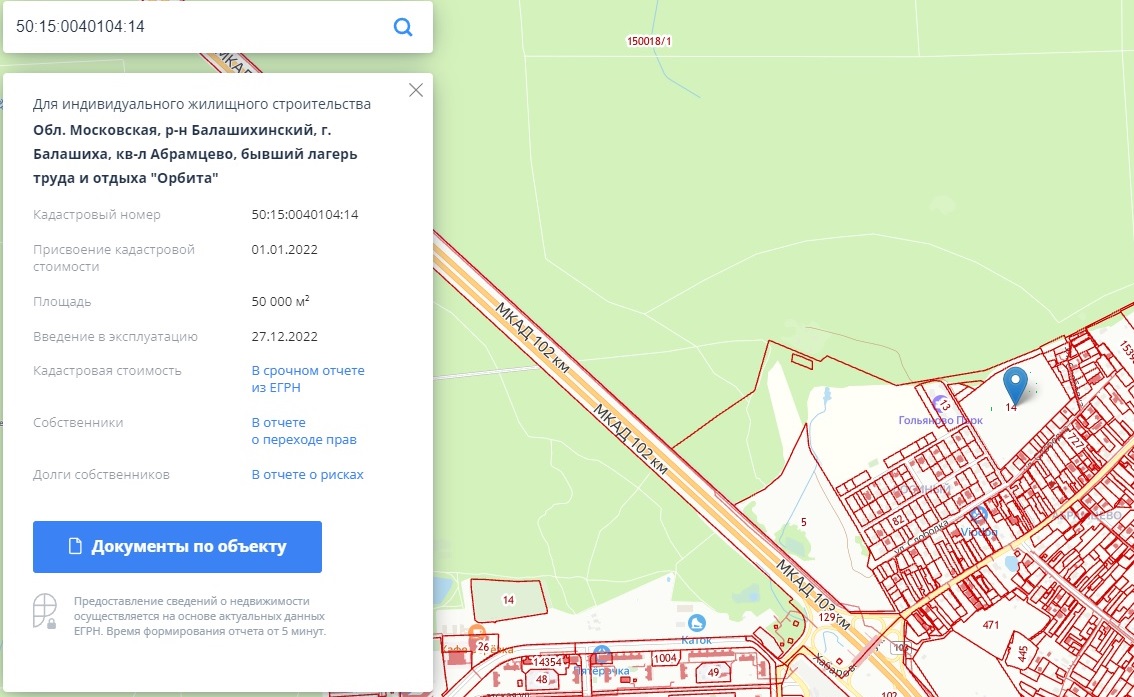This screenshot has height=697, width=1134.
Task: Open Документы по объекту button
Action: point(177,547)
